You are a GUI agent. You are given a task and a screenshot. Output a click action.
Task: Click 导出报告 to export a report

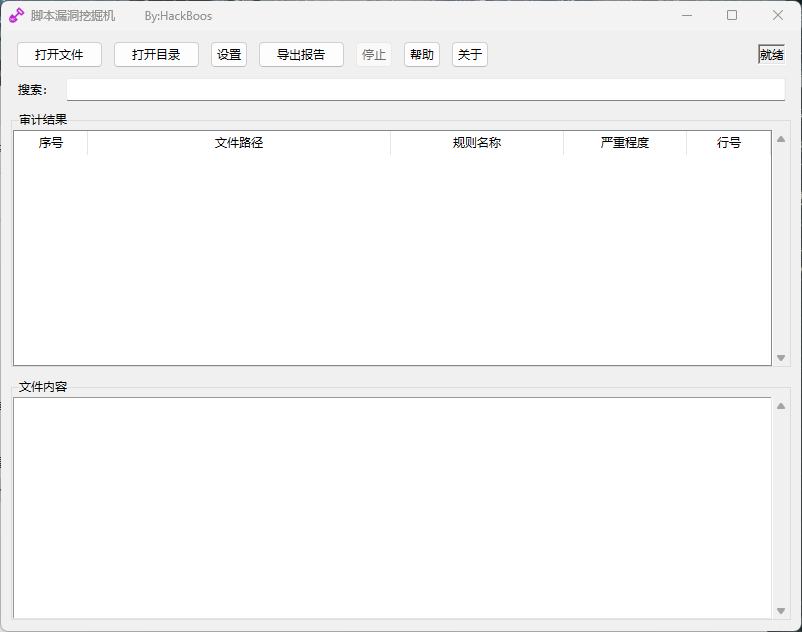tap(301, 55)
